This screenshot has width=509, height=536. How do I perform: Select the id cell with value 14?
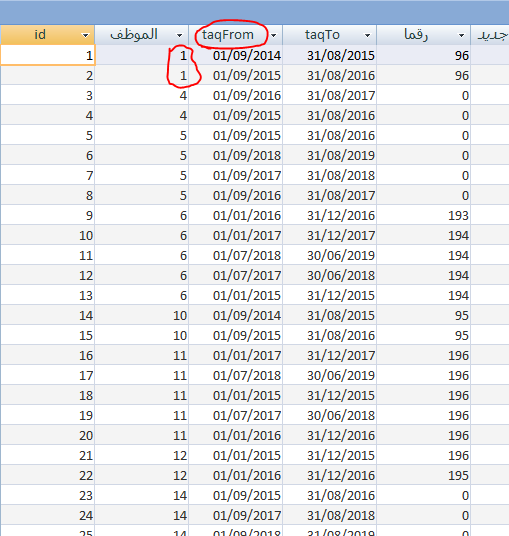pyautogui.click(x=48, y=315)
